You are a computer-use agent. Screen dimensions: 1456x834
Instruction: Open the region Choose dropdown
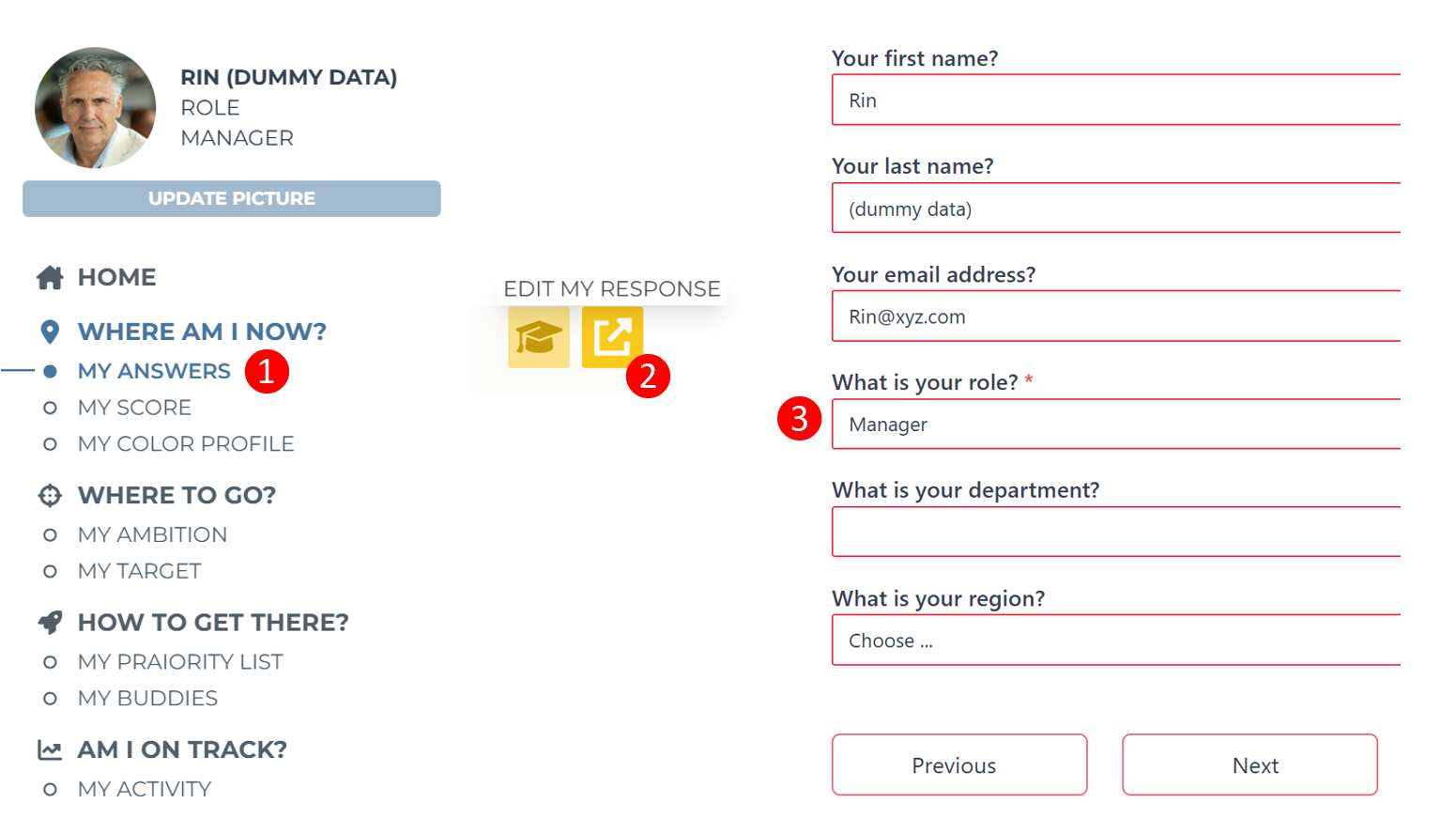pyautogui.click(x=1116, y=641)
